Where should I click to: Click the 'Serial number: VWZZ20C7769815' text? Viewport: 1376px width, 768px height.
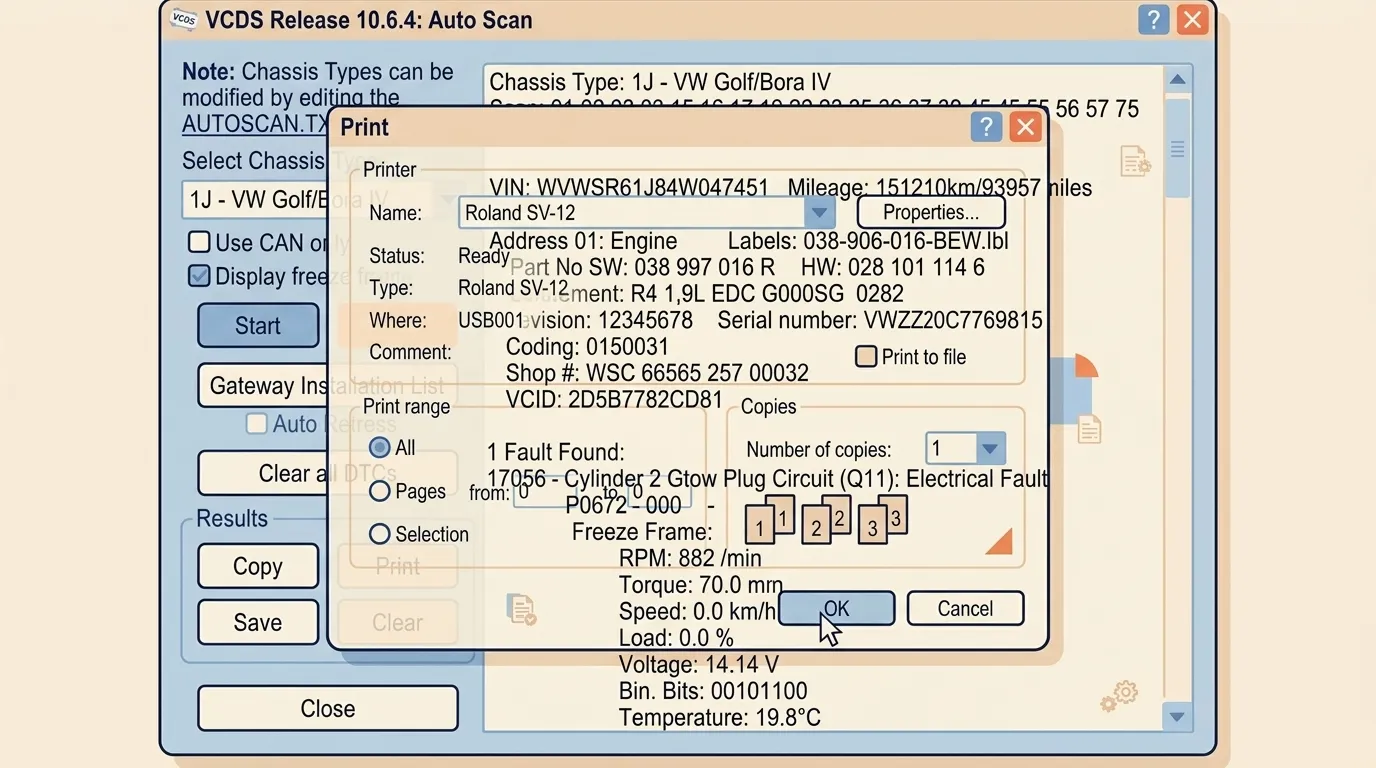[880, 320]
